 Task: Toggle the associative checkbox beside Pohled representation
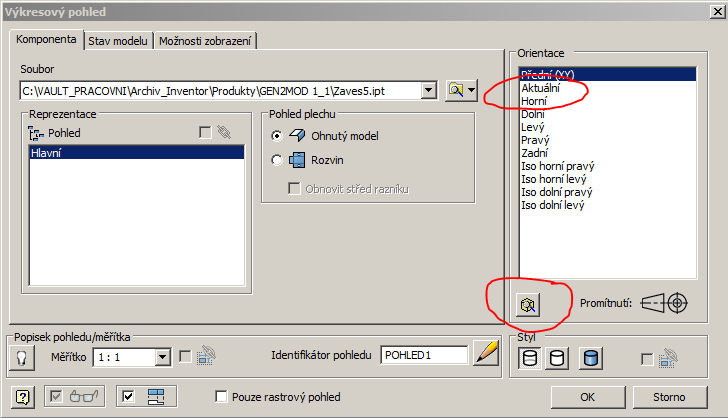tap(205, 132)
